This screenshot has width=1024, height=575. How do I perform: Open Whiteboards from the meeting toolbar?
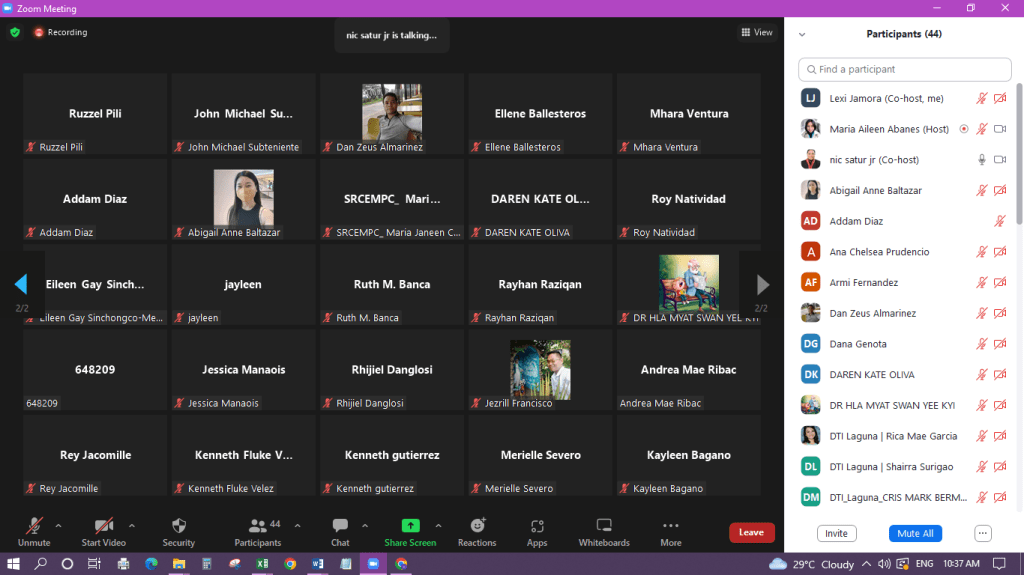coord(604,526)
